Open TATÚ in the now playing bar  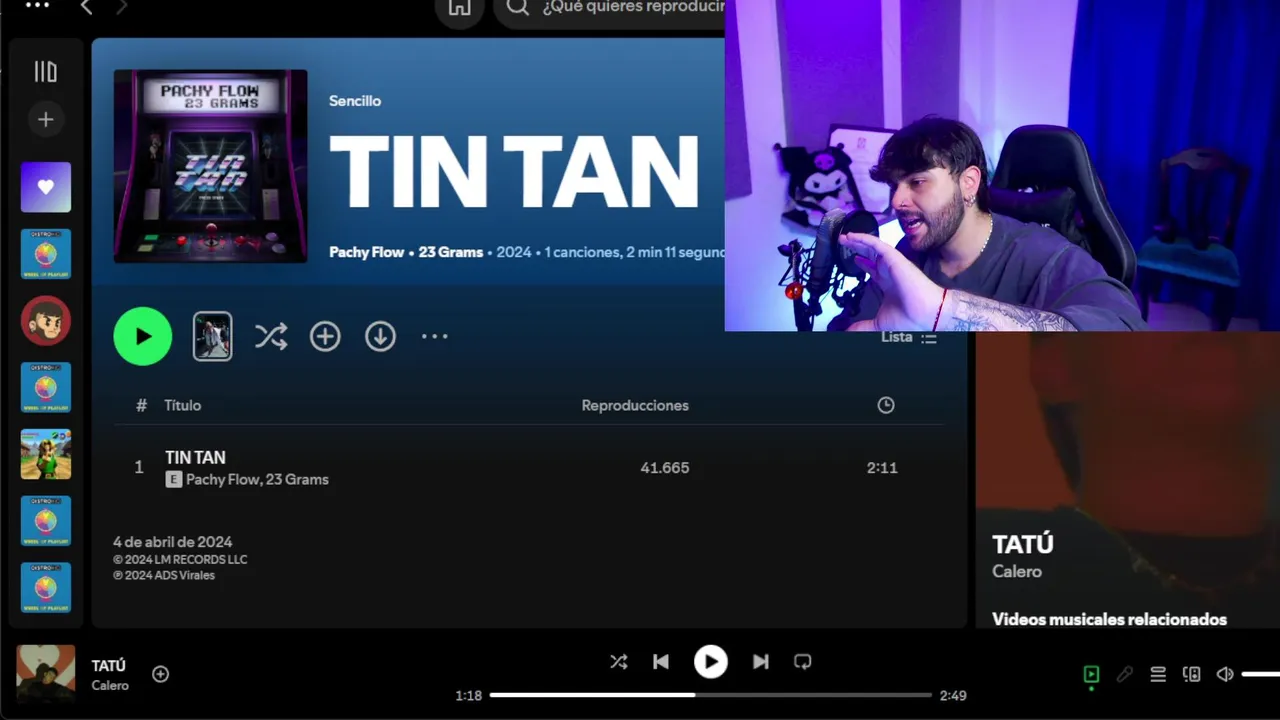coord(109,665)
